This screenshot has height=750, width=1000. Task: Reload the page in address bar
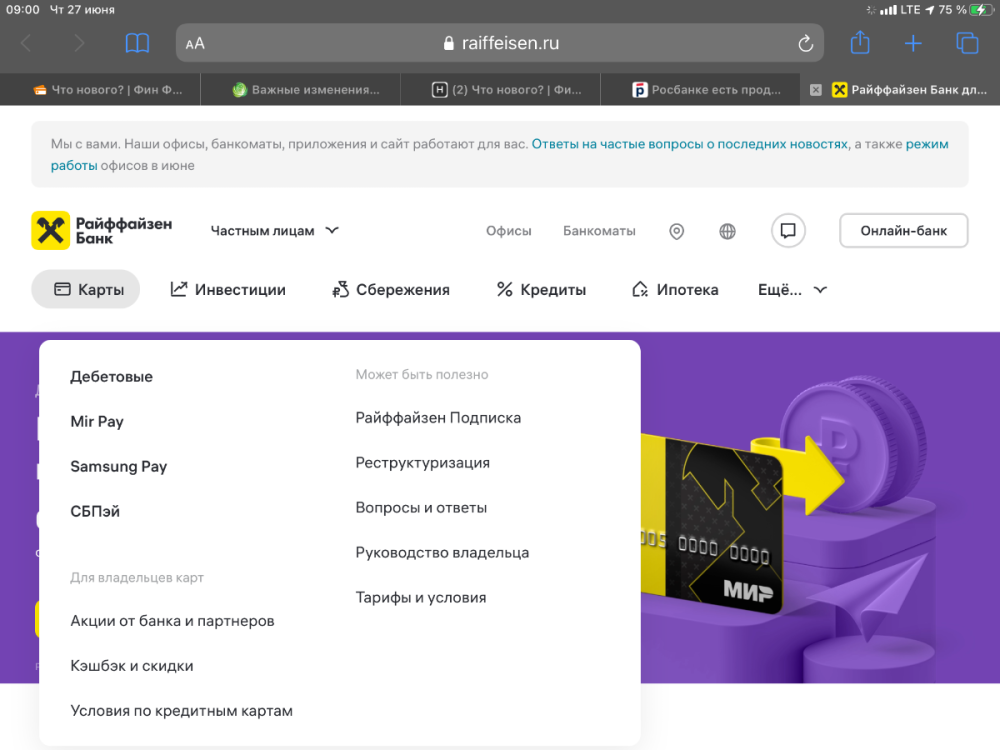pos(805,43)
